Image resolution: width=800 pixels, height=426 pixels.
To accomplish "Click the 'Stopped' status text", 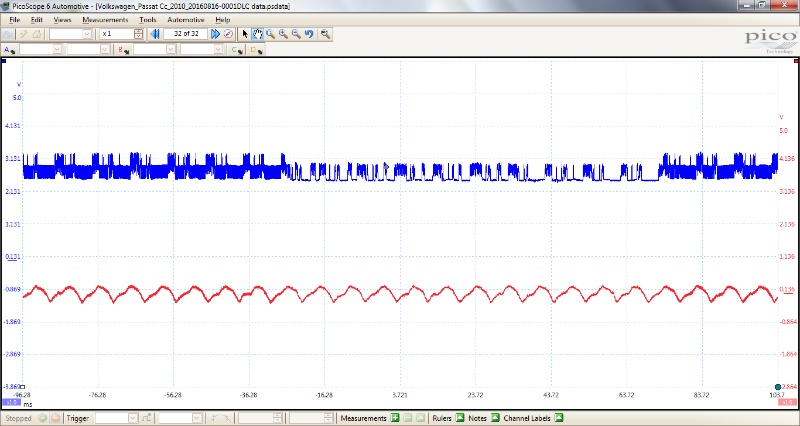I will point(19,418).
